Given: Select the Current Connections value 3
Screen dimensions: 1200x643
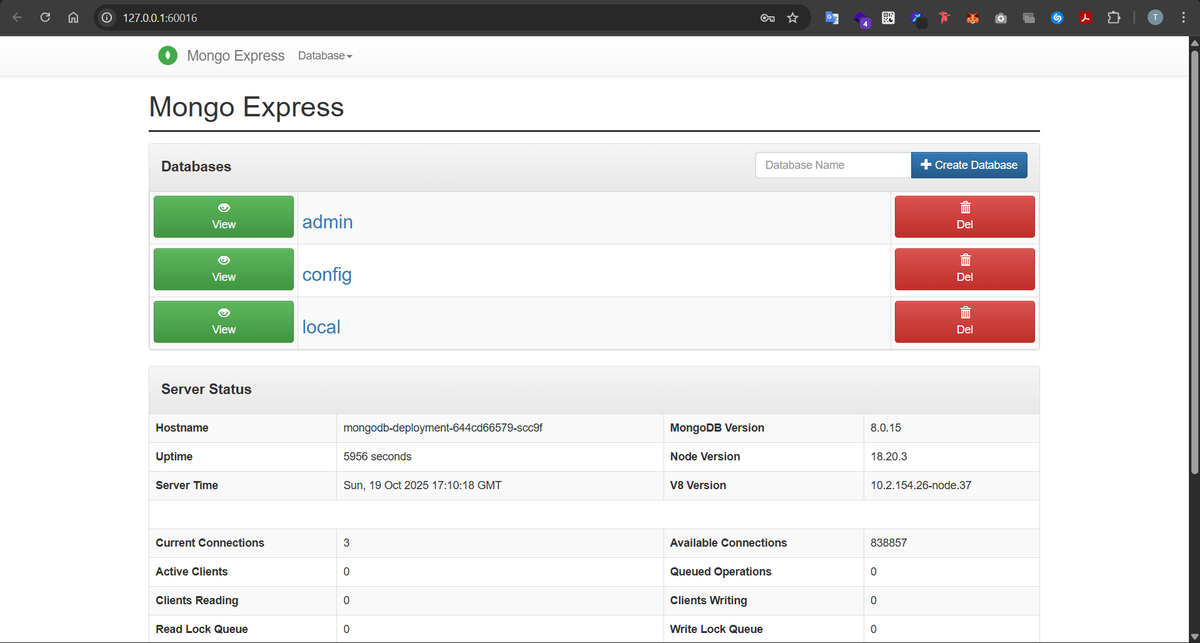Looking at the screenshot, I should tap(346, 543).
